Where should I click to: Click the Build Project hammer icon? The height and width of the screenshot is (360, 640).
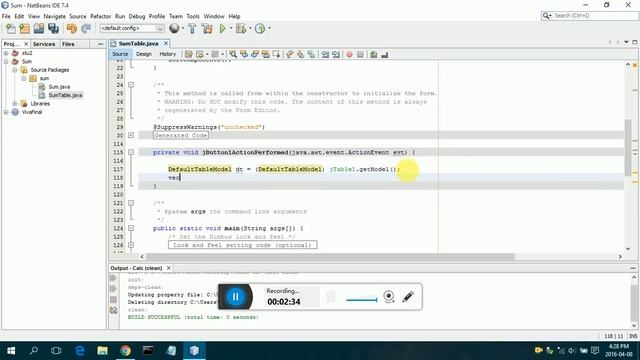tap(192, 29)
